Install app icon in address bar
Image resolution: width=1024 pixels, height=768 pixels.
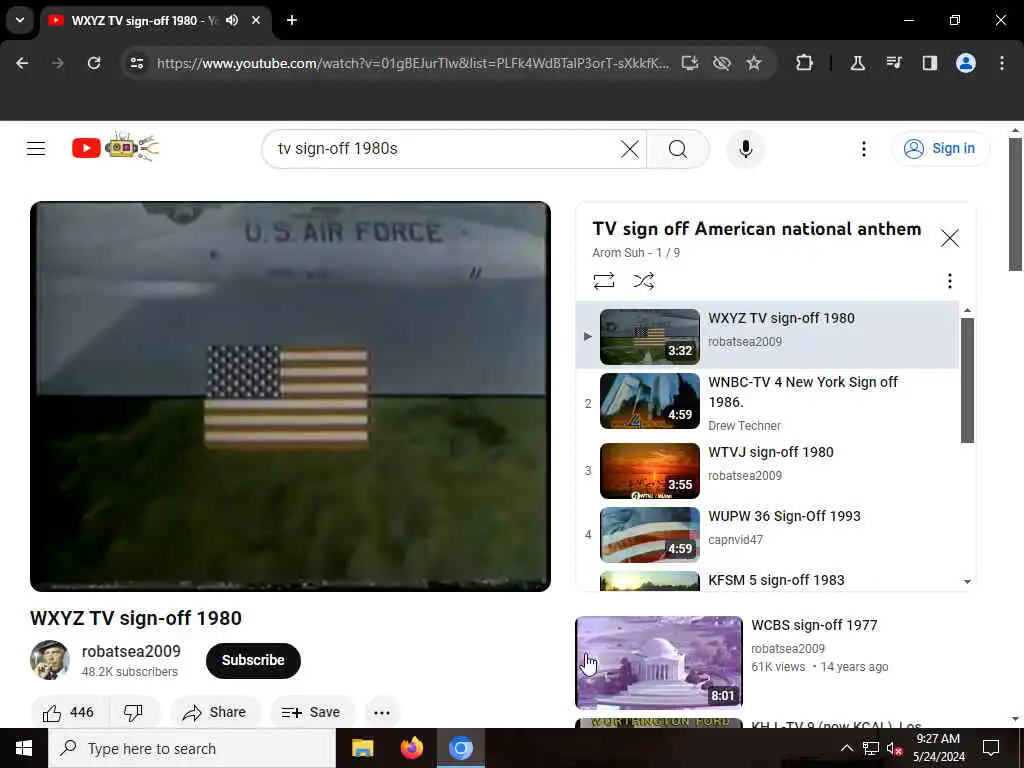690,63
